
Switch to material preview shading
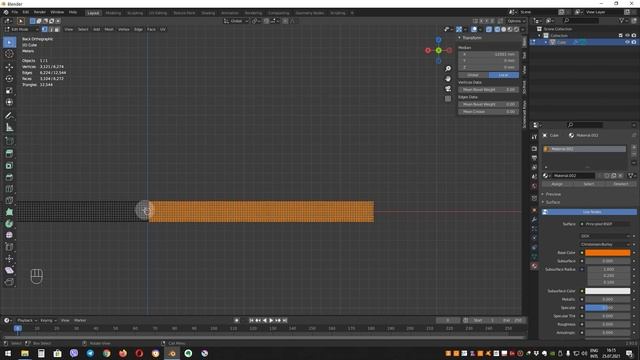[x=510, y=29]
